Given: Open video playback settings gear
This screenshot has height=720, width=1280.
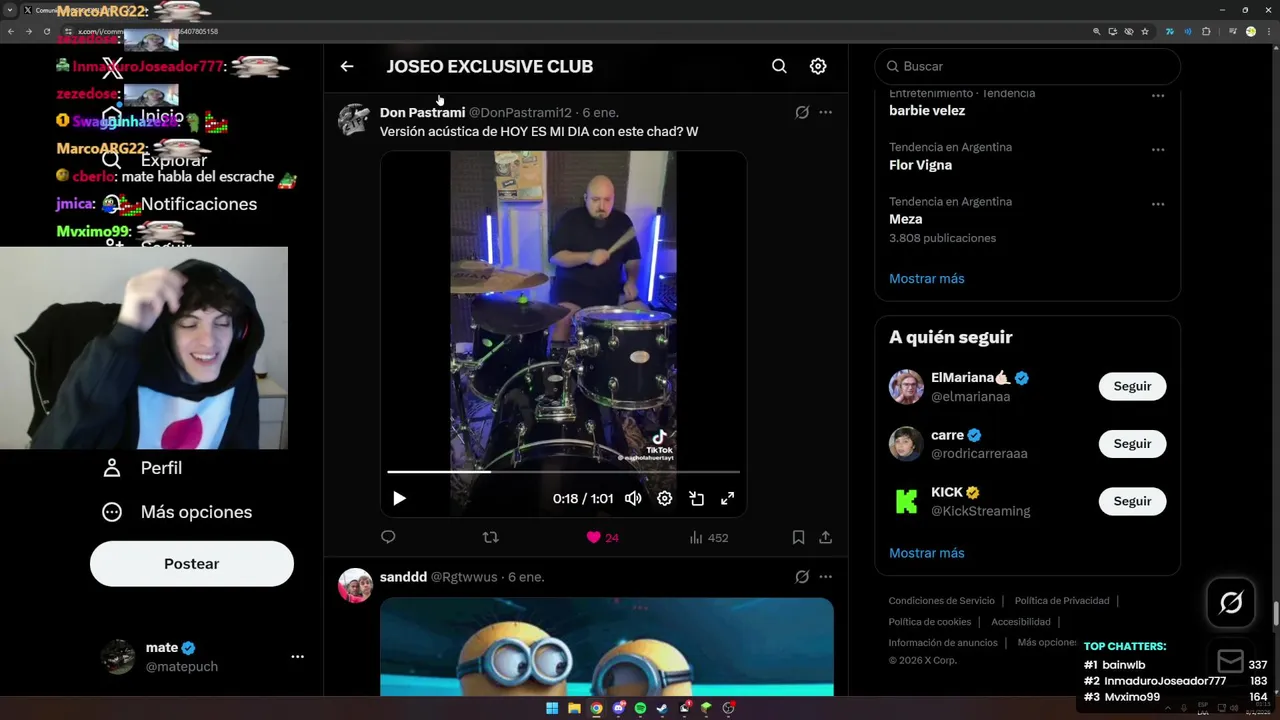Looking at the screenshot, I should point(664,498).
